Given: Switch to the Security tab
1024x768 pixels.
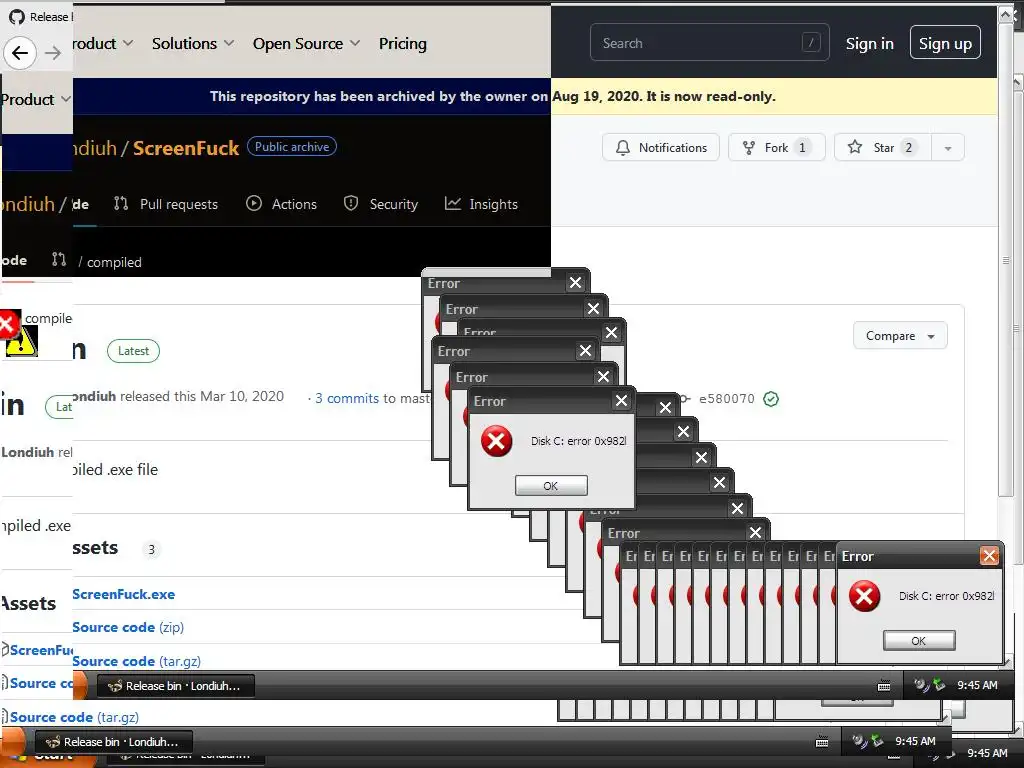Looking at the screenshot, I should point(381,204).
